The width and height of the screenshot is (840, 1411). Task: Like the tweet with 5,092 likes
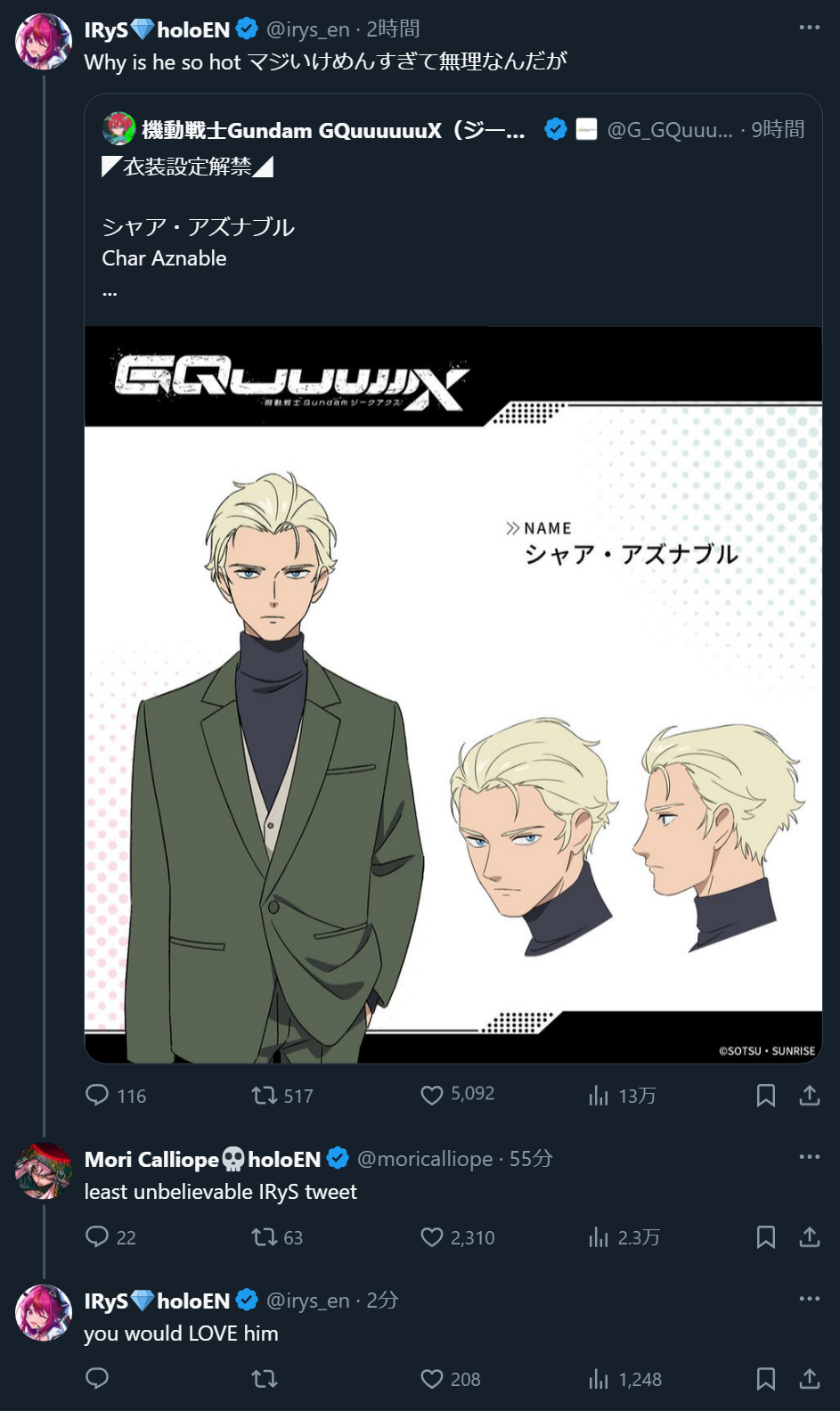[432, 1095]
